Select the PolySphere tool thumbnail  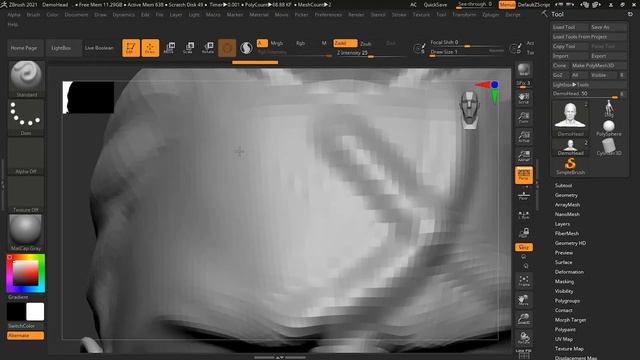609,128
